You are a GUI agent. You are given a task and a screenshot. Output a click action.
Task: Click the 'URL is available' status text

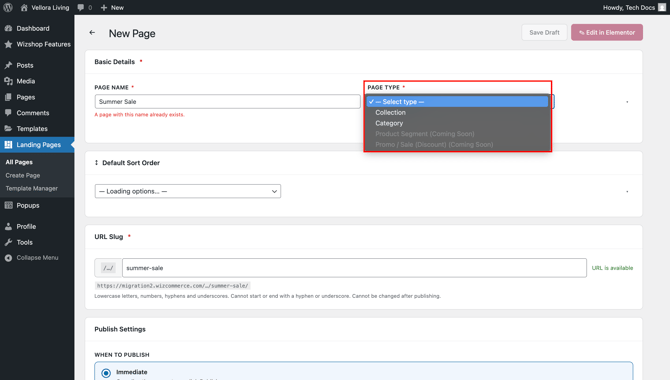[x=612, y=268]
